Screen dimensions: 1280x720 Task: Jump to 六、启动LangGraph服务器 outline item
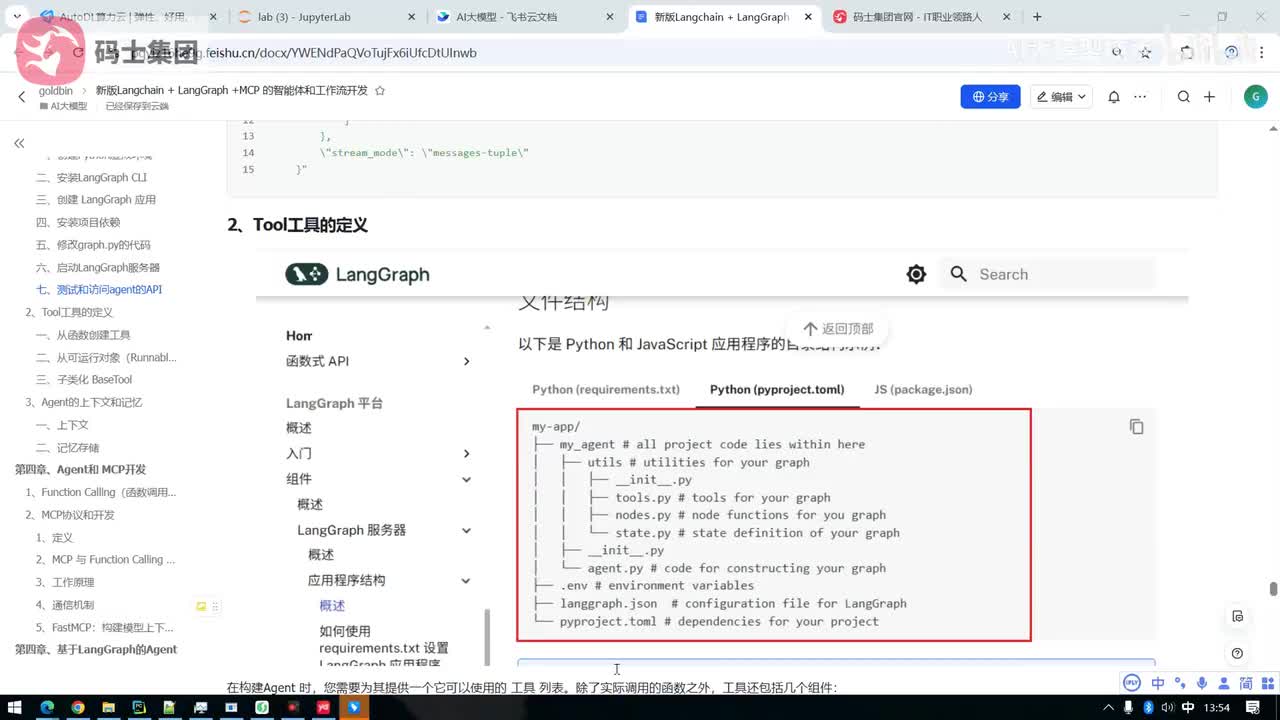coord(98,267)
